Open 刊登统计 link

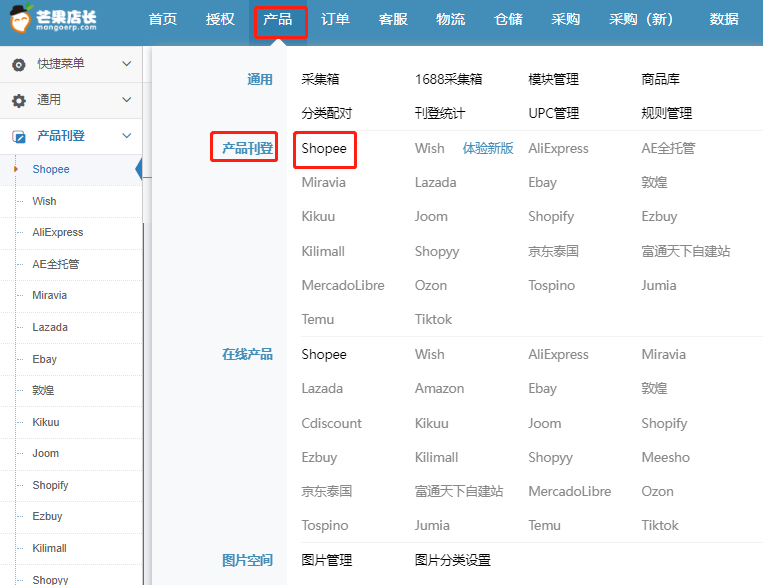point(440,113)
